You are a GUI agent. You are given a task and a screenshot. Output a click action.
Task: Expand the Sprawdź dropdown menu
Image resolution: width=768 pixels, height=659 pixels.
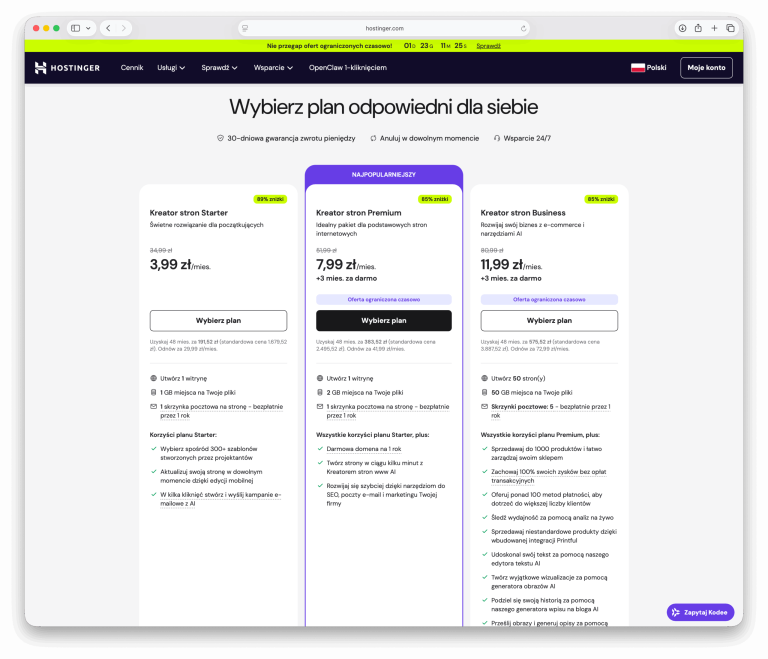point(219,68)
